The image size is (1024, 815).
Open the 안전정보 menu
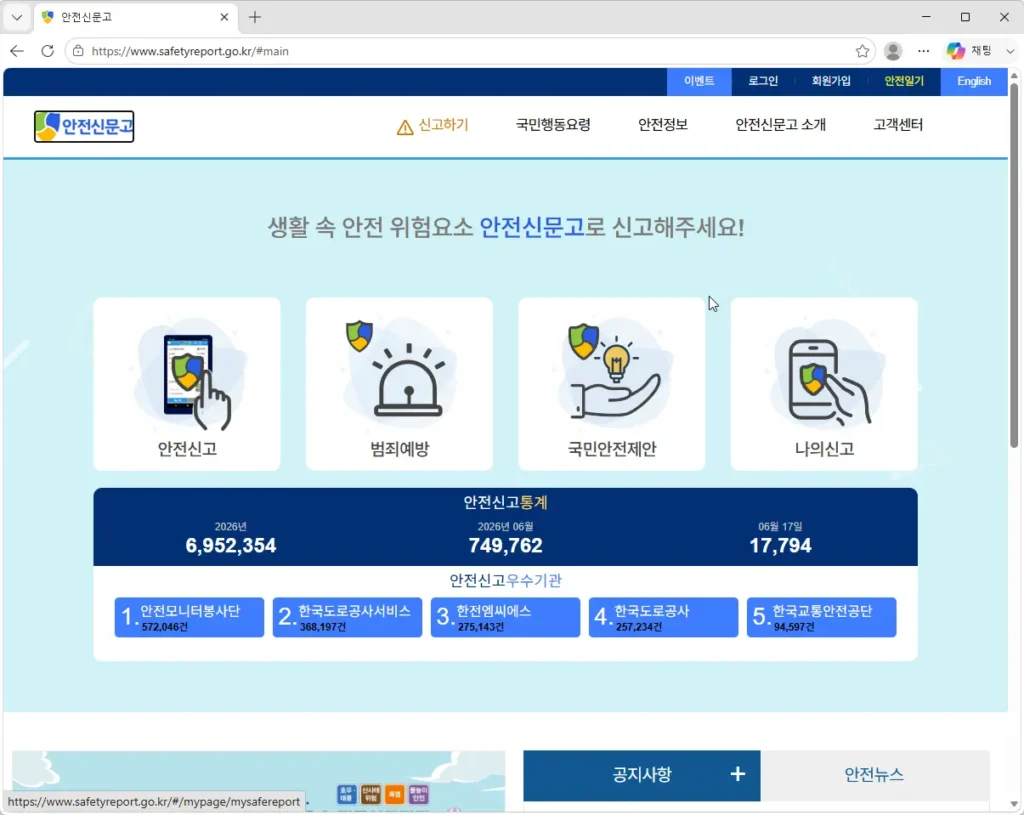tap(663, 125)
